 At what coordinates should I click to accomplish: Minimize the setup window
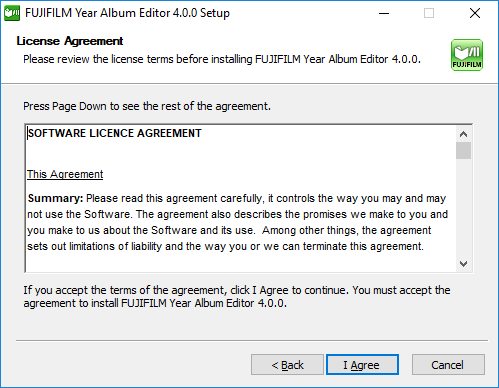[384, 13]
